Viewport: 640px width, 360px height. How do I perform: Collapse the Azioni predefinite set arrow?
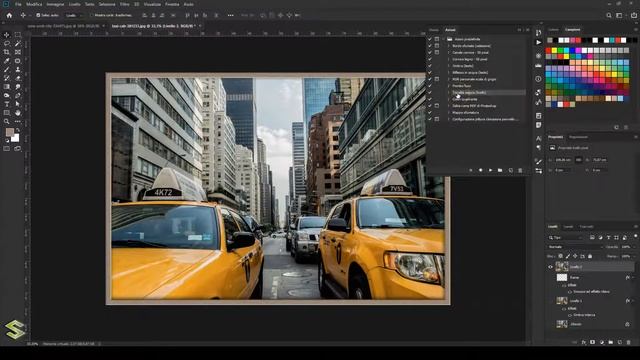tap(444, 39)
